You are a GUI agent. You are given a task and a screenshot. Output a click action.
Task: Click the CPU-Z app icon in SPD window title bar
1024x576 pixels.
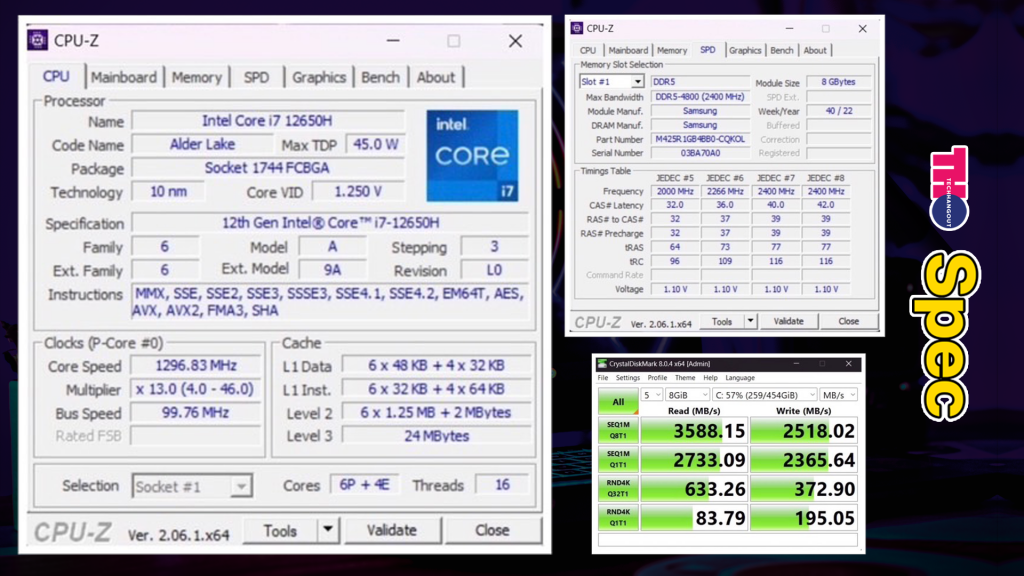(x=577, y=28)
